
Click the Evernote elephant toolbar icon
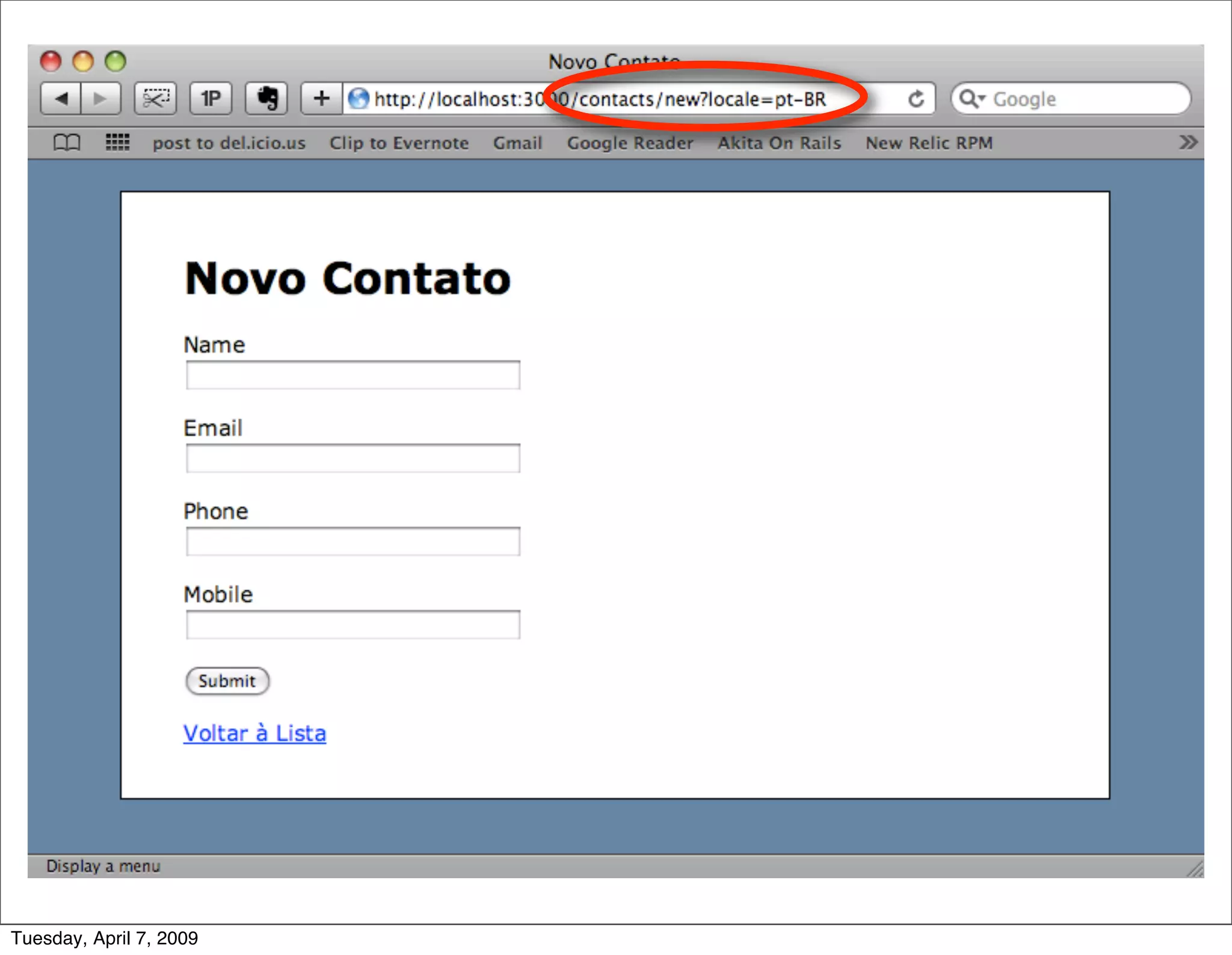[266, 98]
